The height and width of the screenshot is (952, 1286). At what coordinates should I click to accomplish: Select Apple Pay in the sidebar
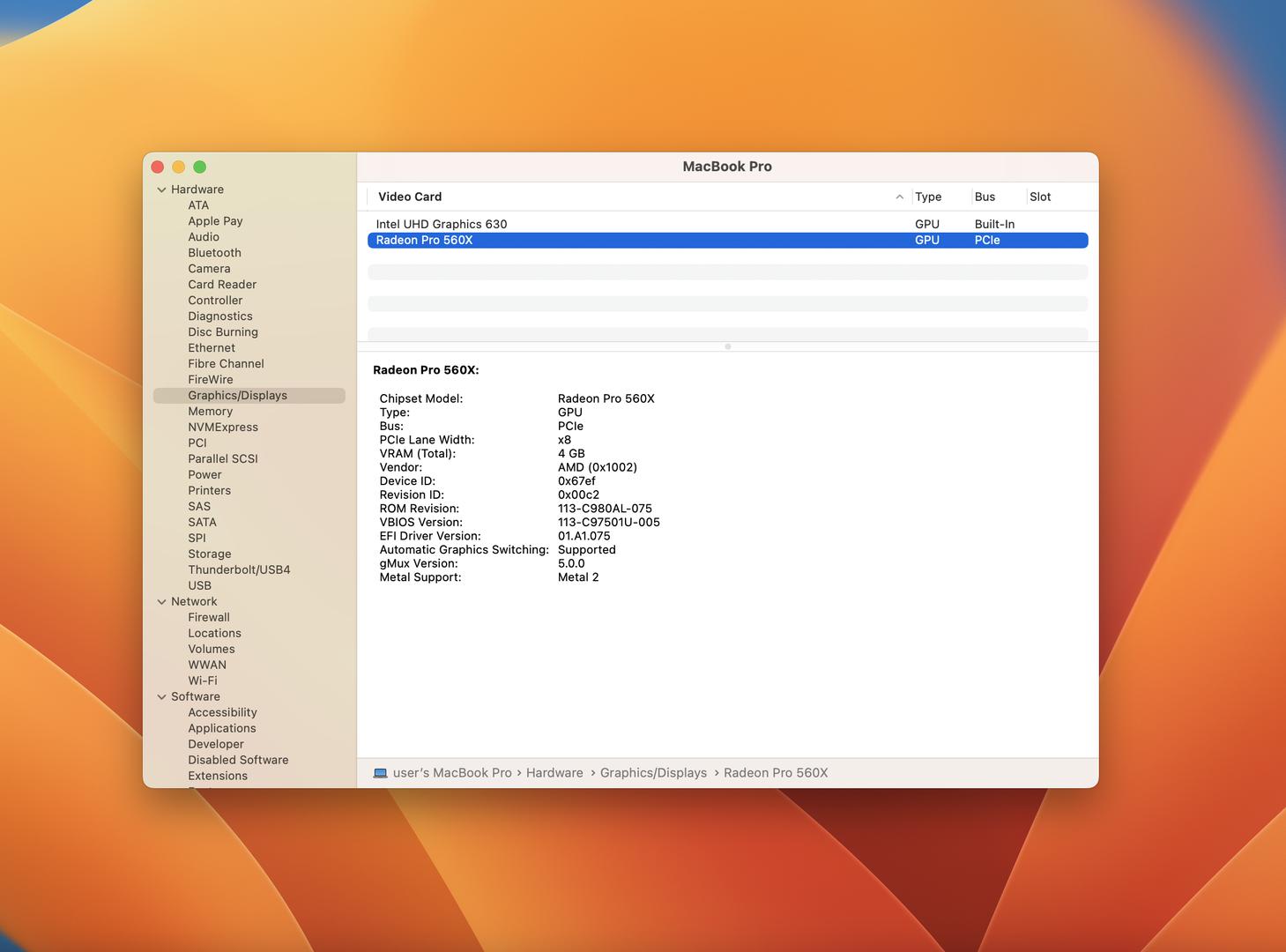coord(215,221)
